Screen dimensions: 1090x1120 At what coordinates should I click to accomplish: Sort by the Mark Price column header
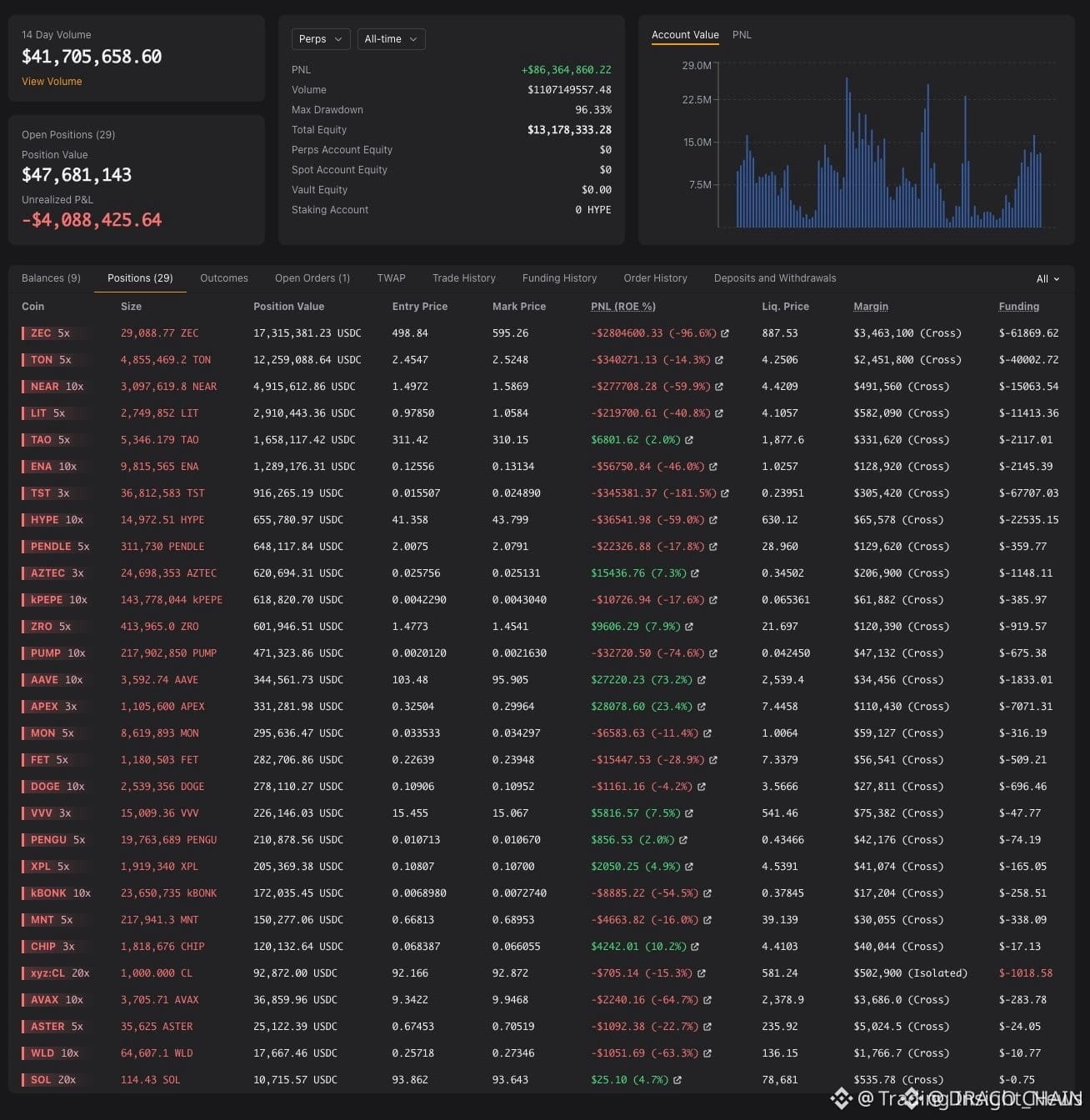[519, 307]
